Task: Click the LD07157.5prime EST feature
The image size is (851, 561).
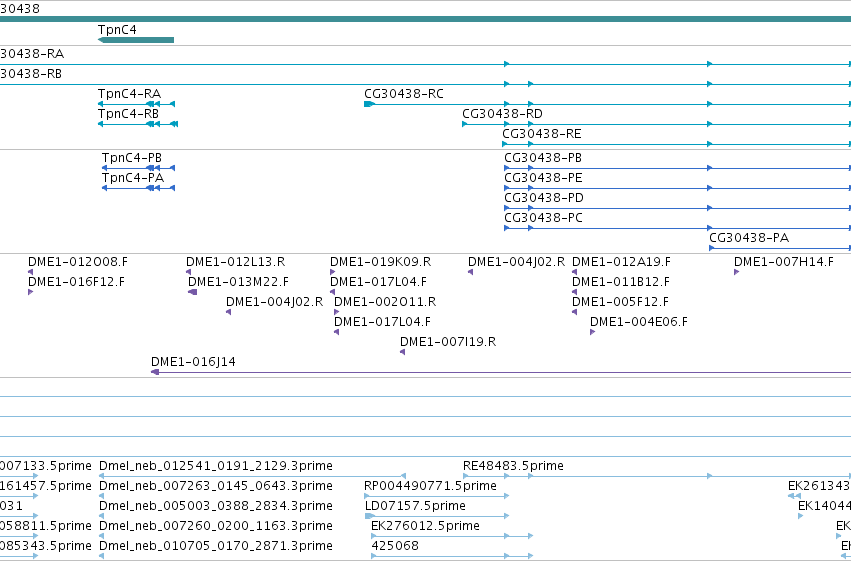Action: 437,516
